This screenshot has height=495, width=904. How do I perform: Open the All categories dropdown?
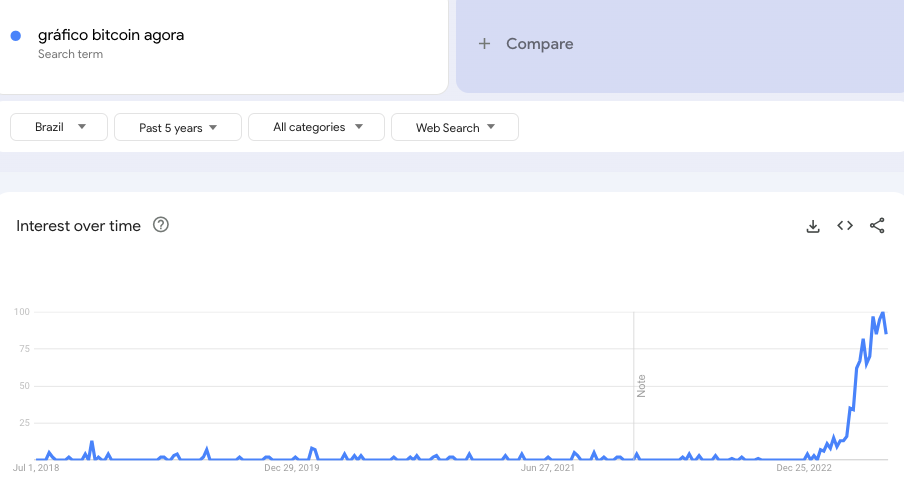pos(316,127)
